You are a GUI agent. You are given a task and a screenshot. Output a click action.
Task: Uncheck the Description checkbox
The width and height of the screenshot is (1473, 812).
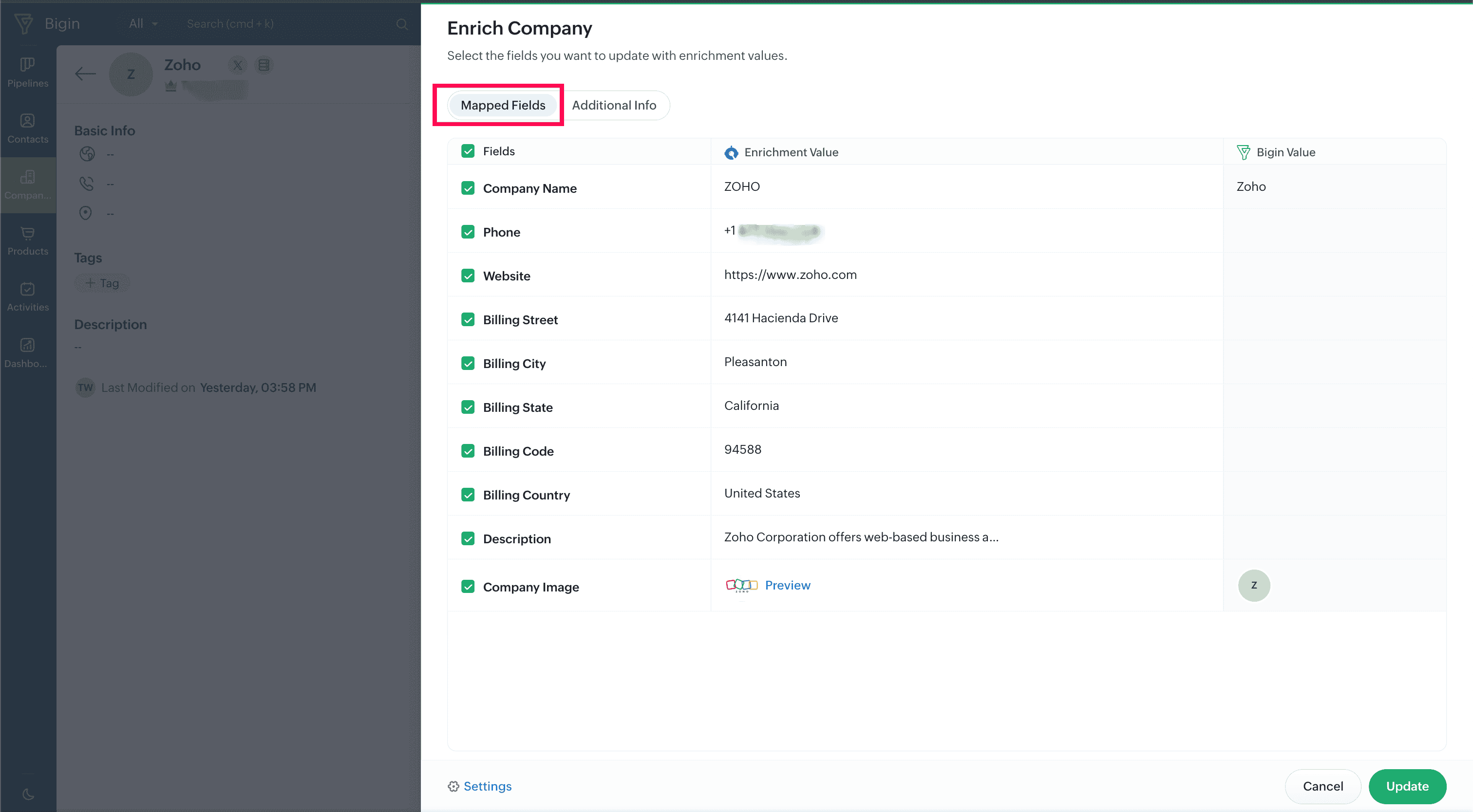pos(468,539)
